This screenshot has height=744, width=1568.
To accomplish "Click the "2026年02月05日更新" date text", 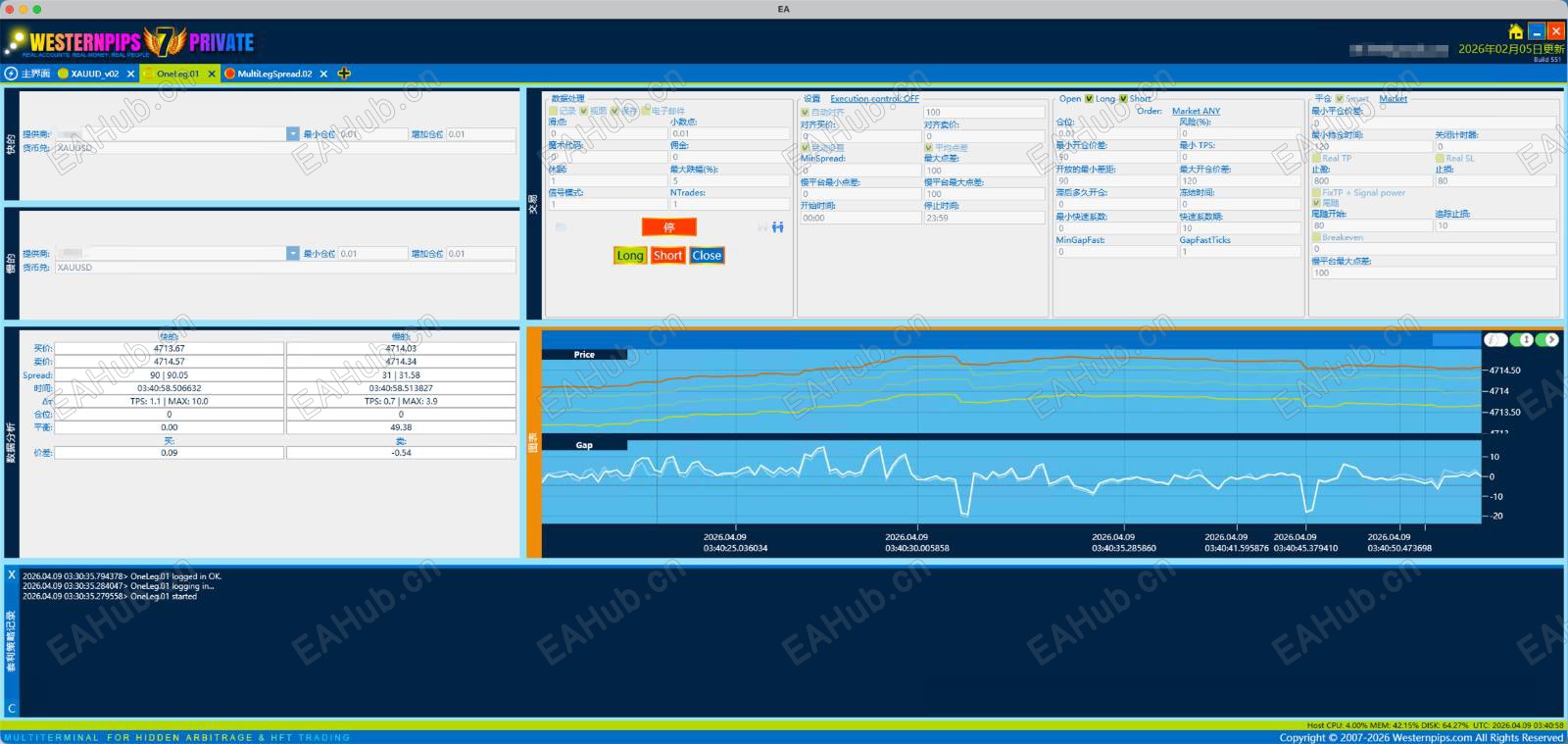I will click(1511, 49).
